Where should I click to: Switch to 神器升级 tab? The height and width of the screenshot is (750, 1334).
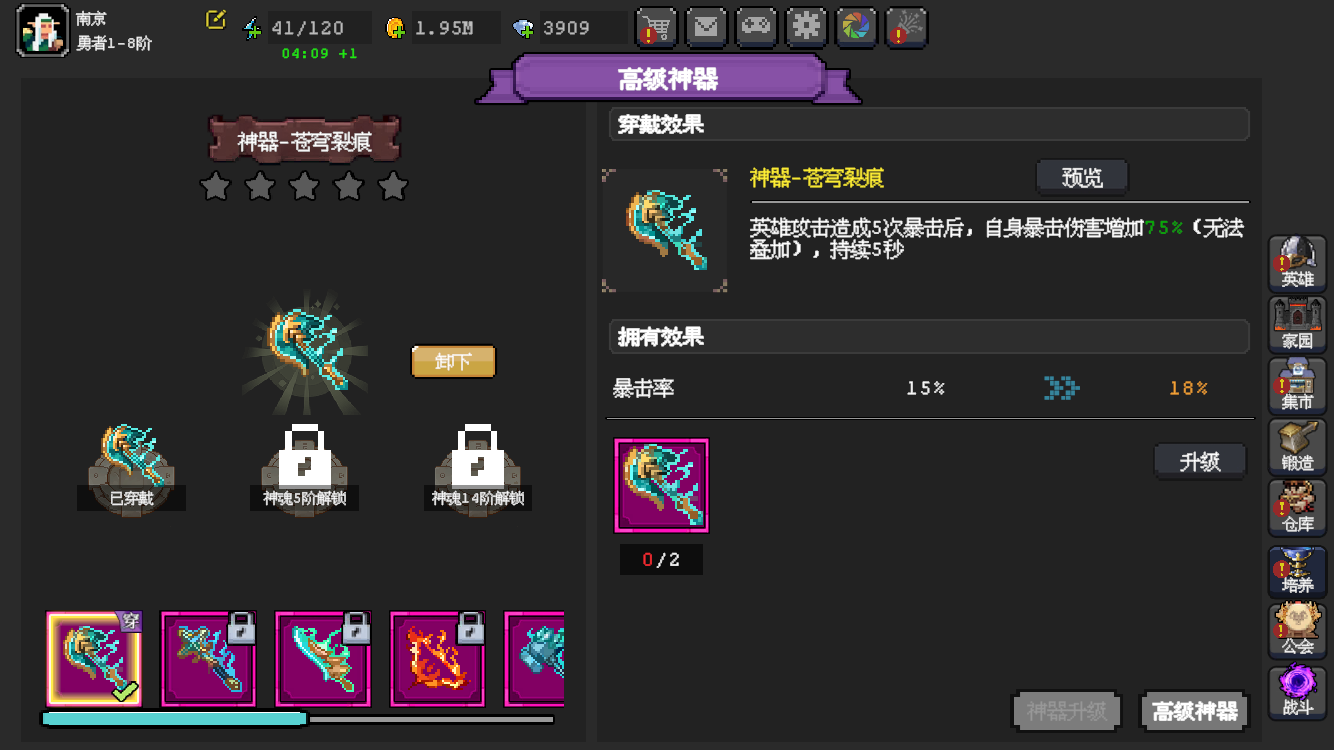coord(1067,711)
